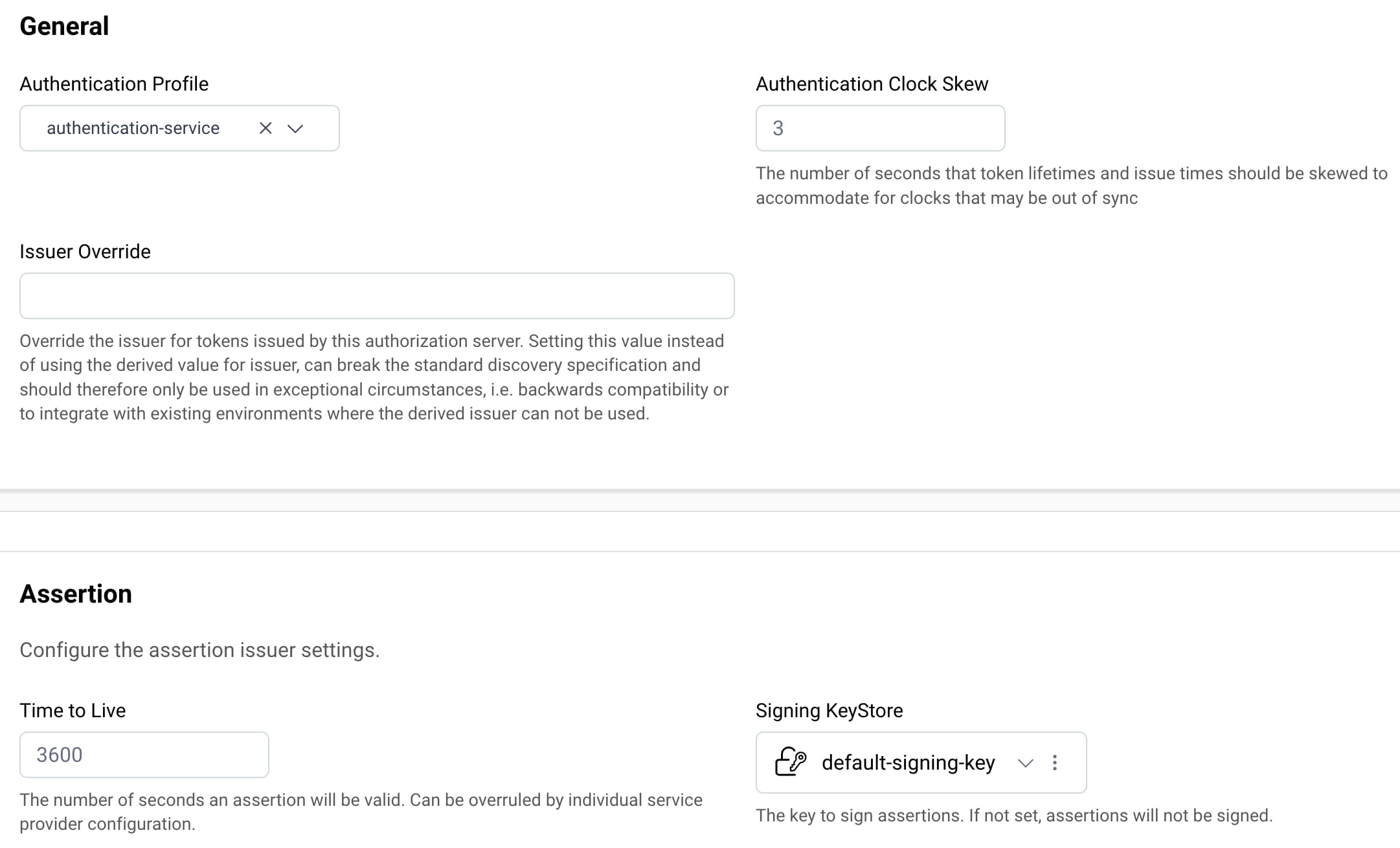Click the Signing KeyStore label
Viewport: 1400px width, 848px height.
[x=829, y=710]
